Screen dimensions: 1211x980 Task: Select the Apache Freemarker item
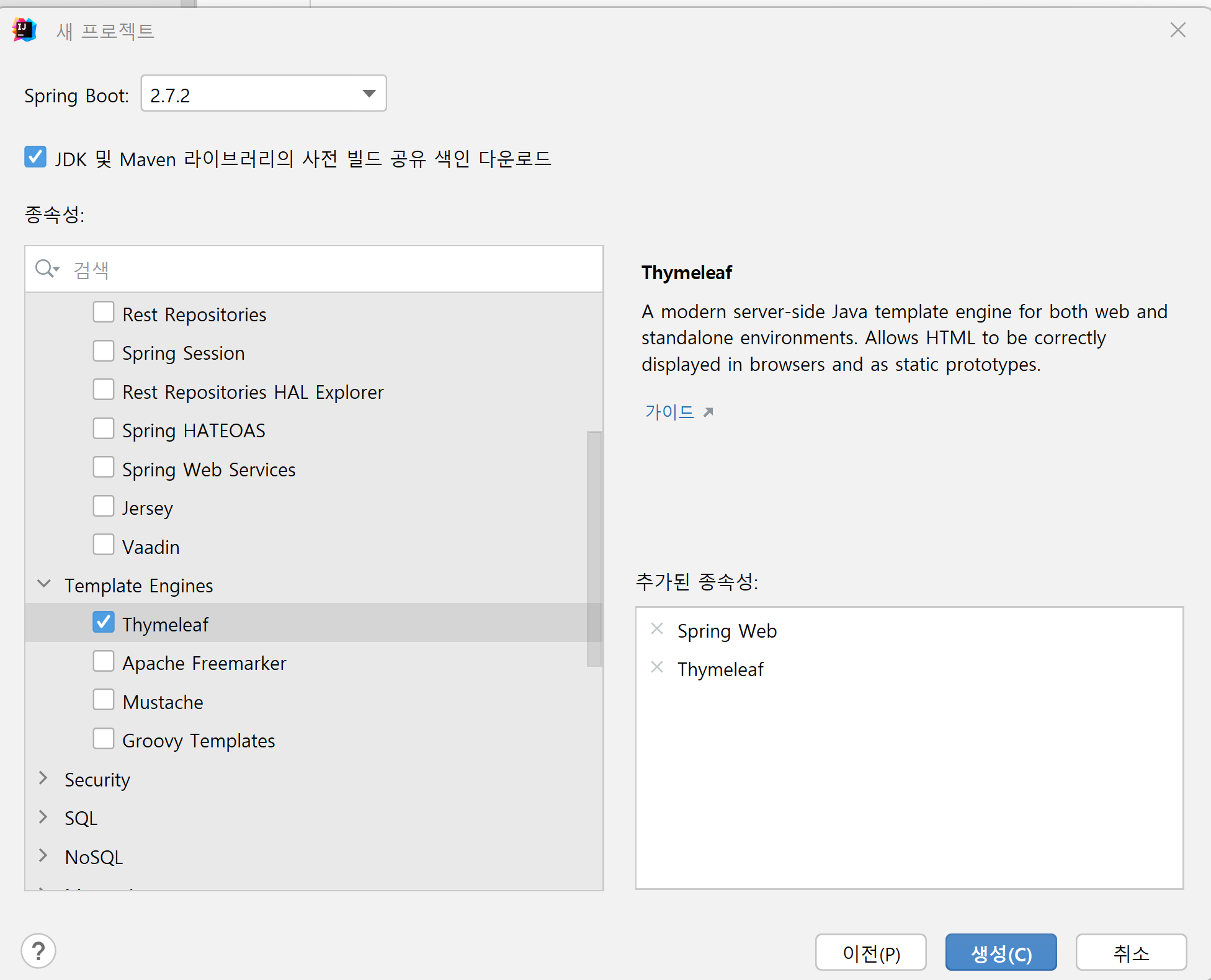tap(203, 663)
